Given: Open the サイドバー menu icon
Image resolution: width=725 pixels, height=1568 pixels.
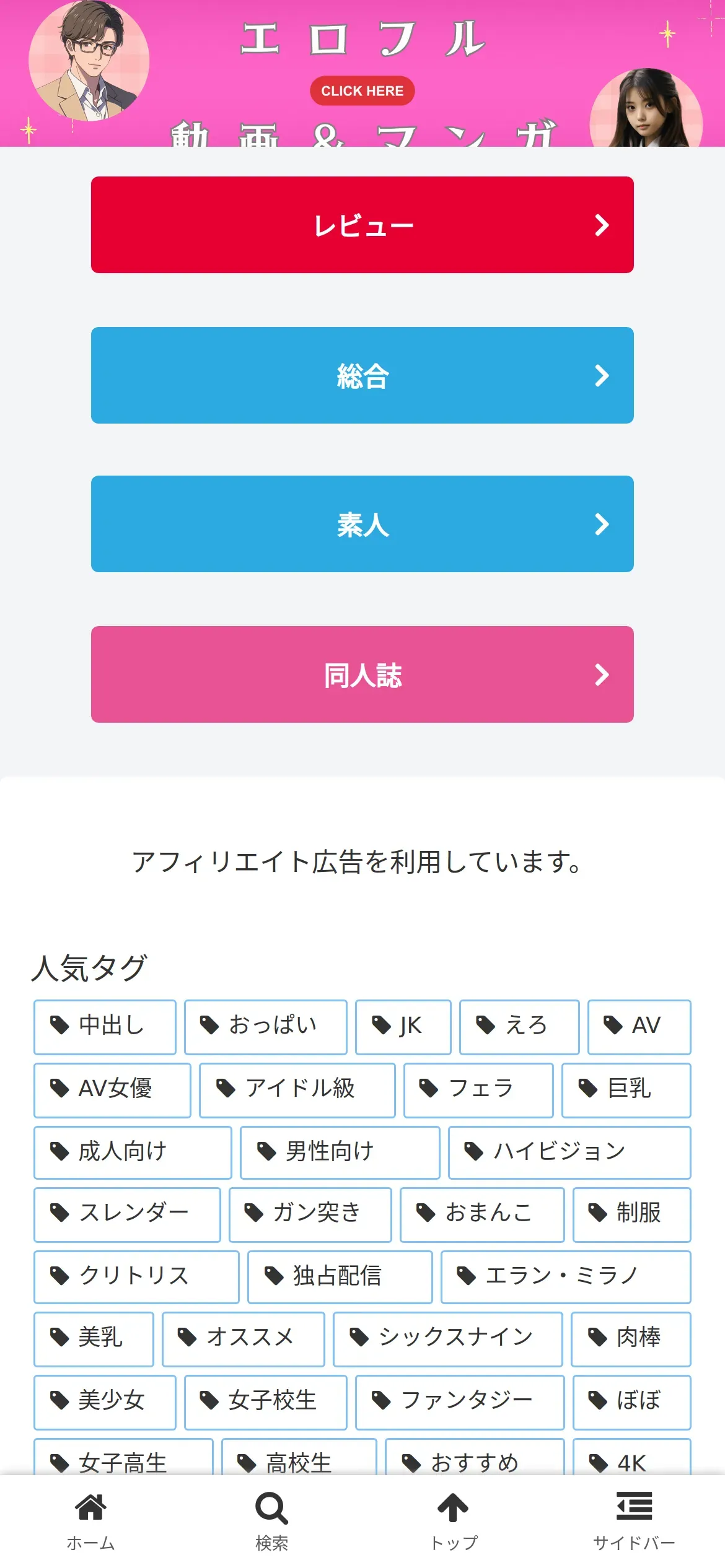Looking at the screenshot, I should (x=634, y=1507).
